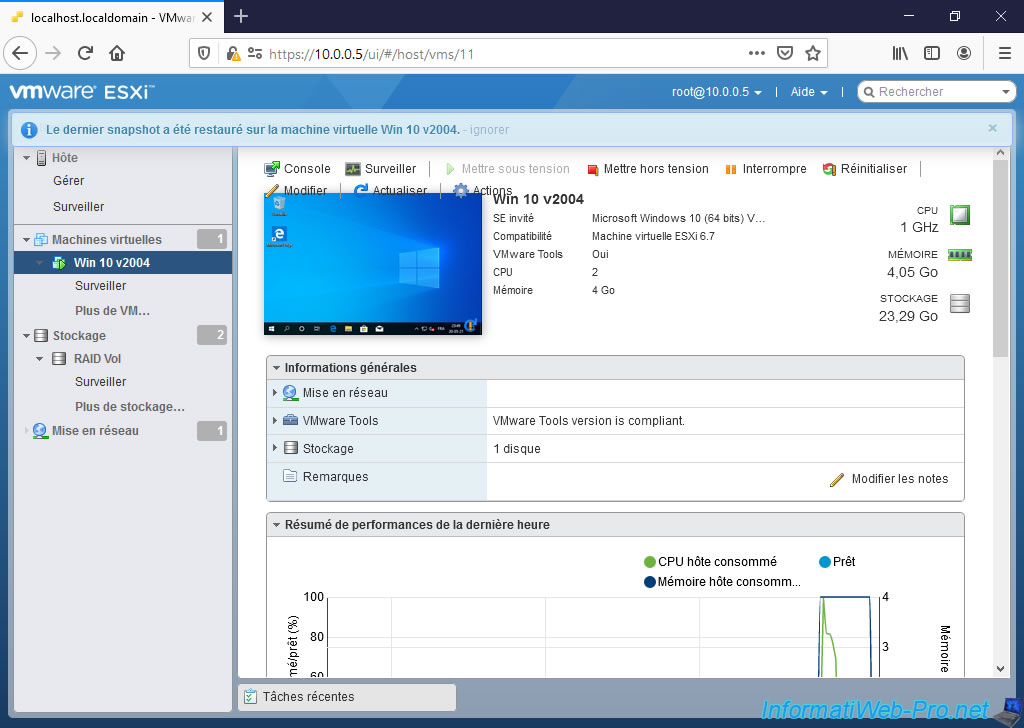Screen dimensions: 1024x728
Task: Power off with Mettre hors tension
Action: point(647,169)
